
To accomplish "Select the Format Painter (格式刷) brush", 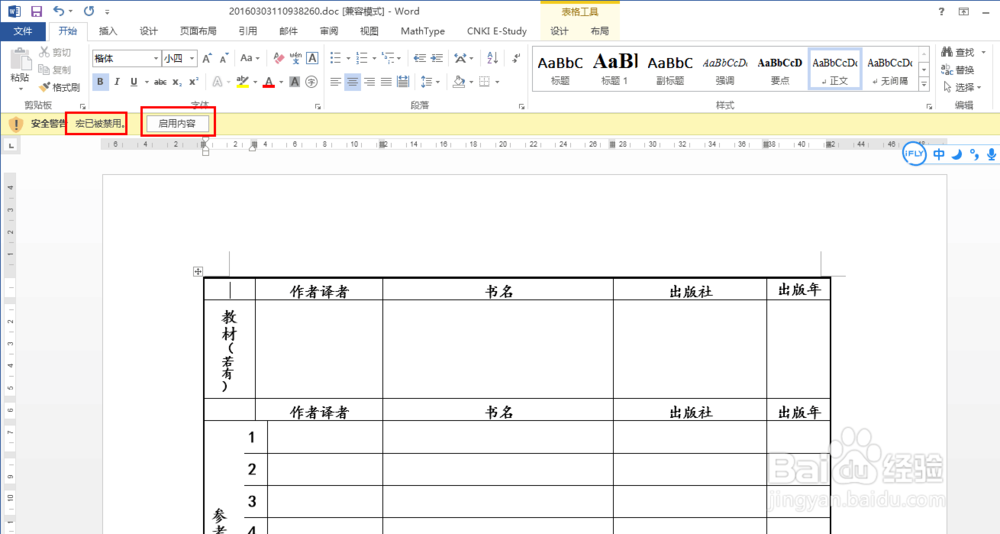I will [x=44, y=87].
